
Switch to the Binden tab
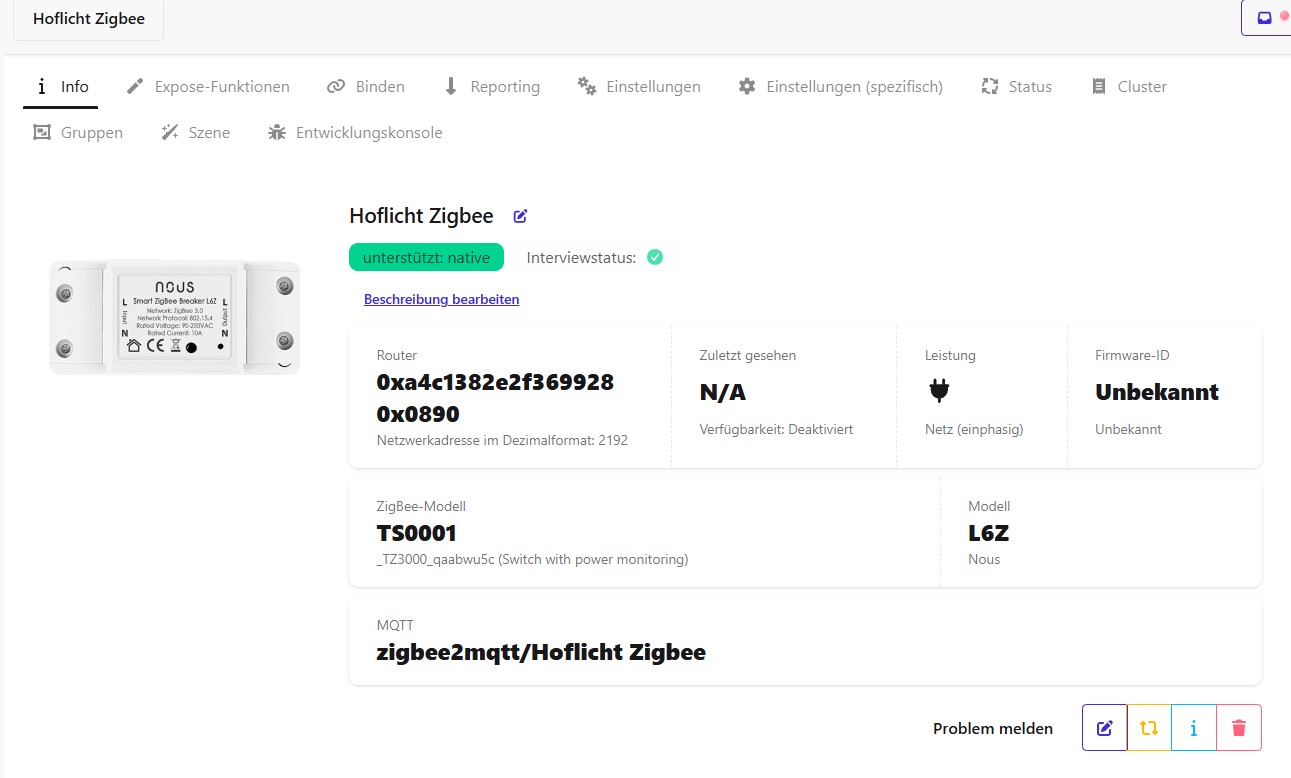pyautogui.click(x=366, y=87)
